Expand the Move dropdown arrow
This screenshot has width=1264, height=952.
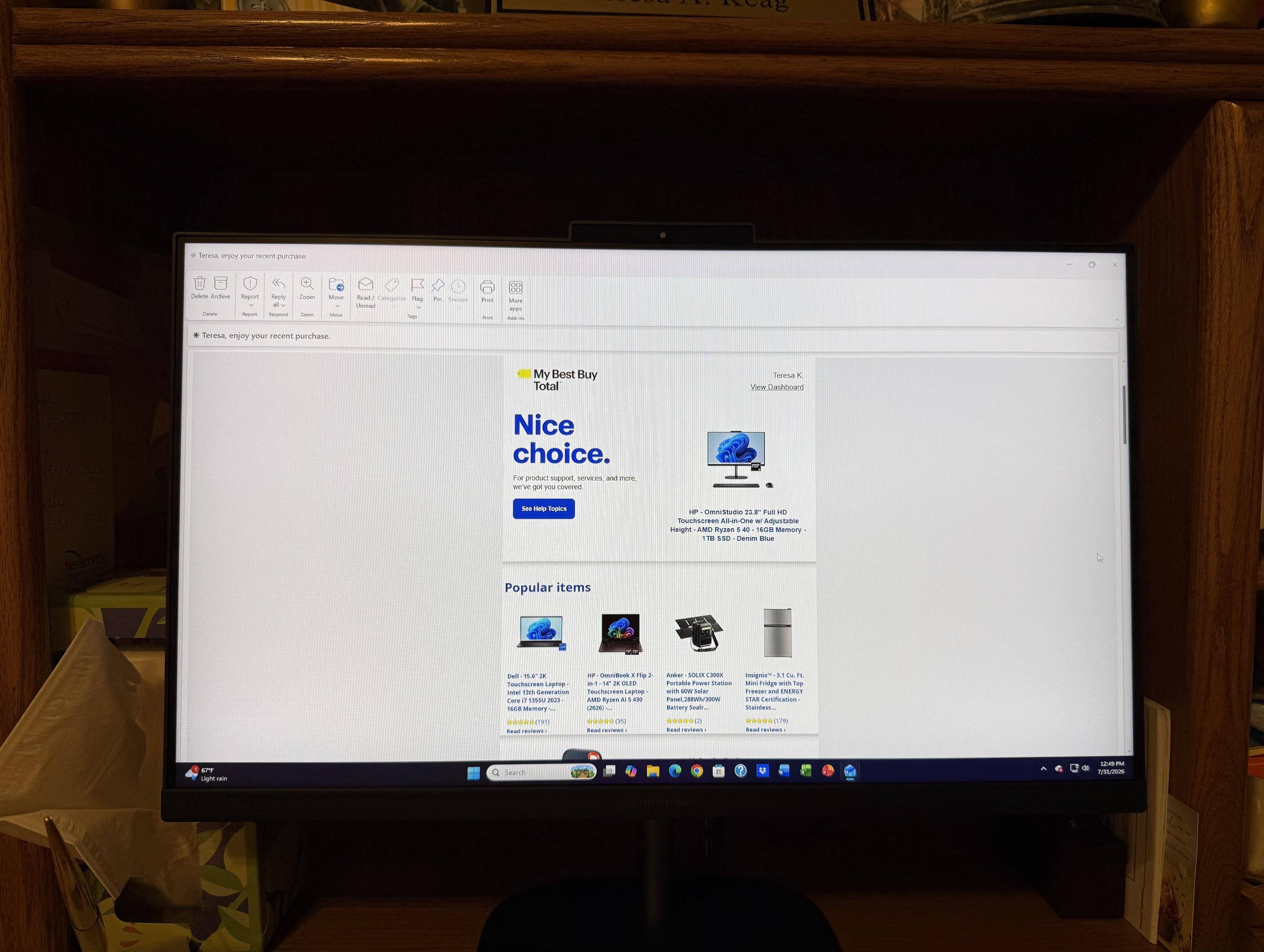tap(337, 306)
